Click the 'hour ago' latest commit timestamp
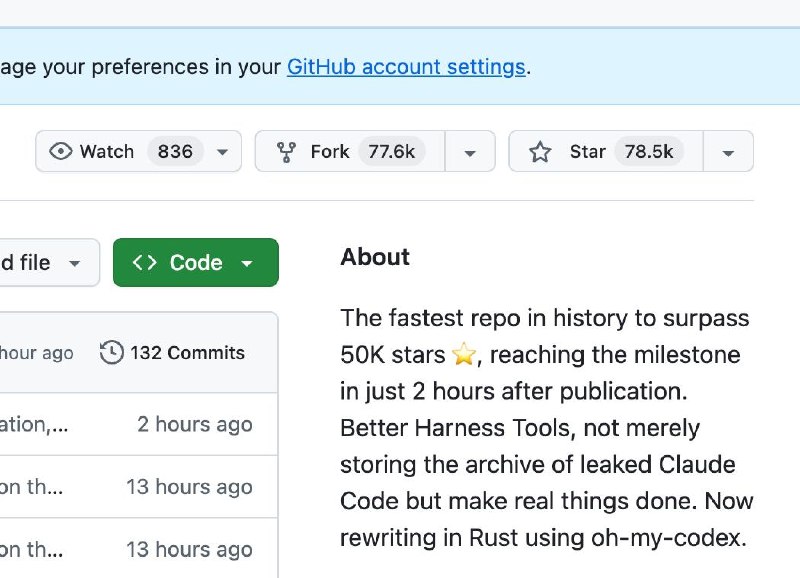The image size is (800, 578). click(36, 353)
